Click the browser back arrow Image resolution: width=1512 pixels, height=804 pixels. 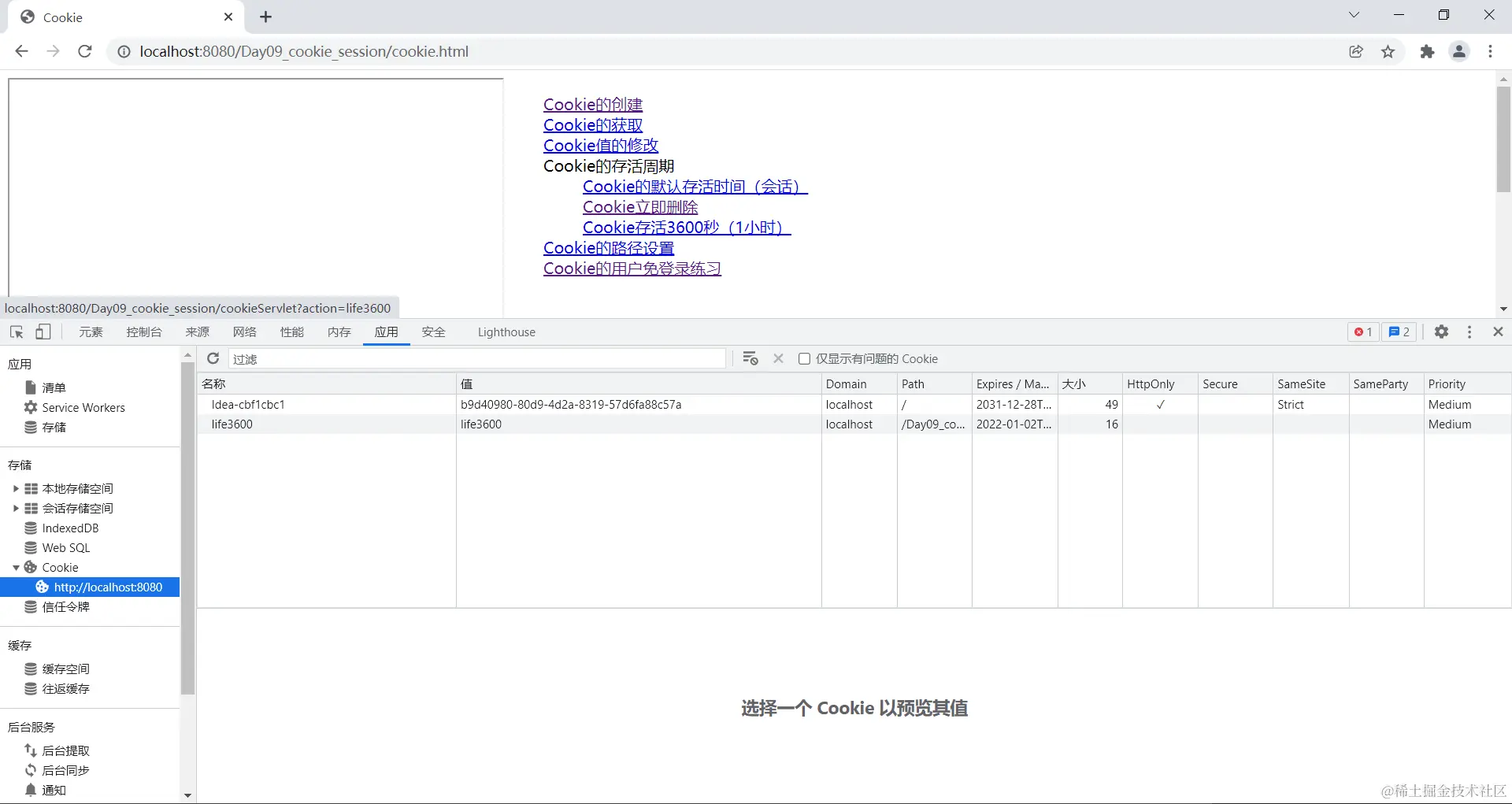tap(21, 51)
